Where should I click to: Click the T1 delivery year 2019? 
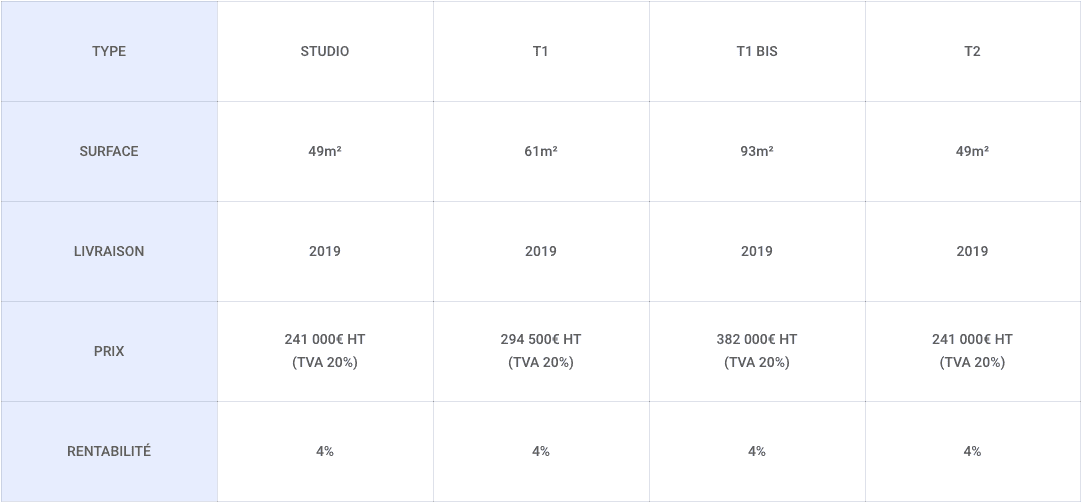540,251
